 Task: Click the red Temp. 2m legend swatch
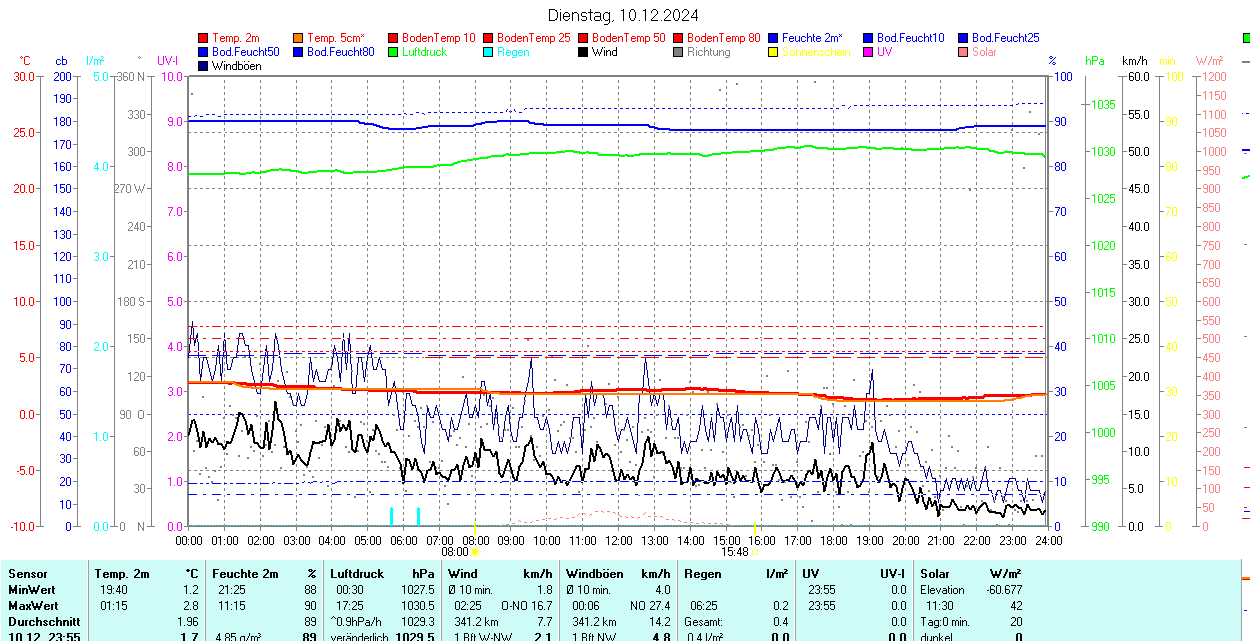point(204,38)
